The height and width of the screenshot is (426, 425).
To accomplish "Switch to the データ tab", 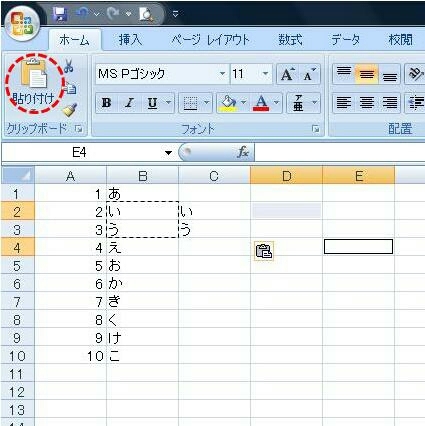I will tap(346, 40).
